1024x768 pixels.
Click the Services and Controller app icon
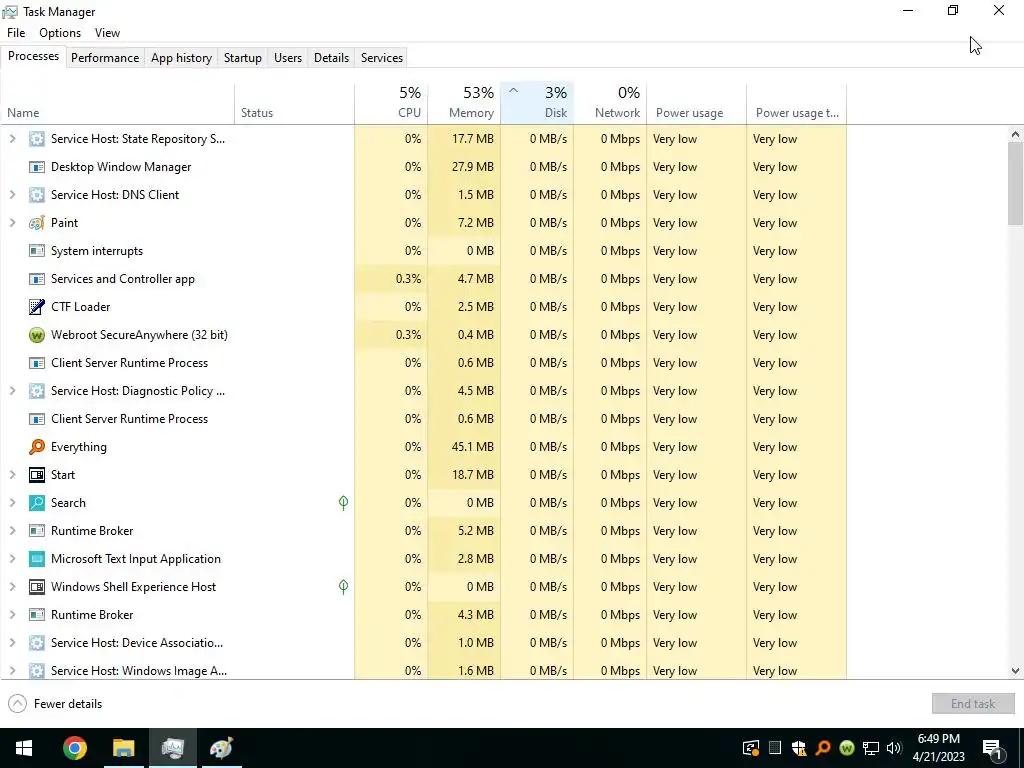pyautogui.click(x=37, y=279)
